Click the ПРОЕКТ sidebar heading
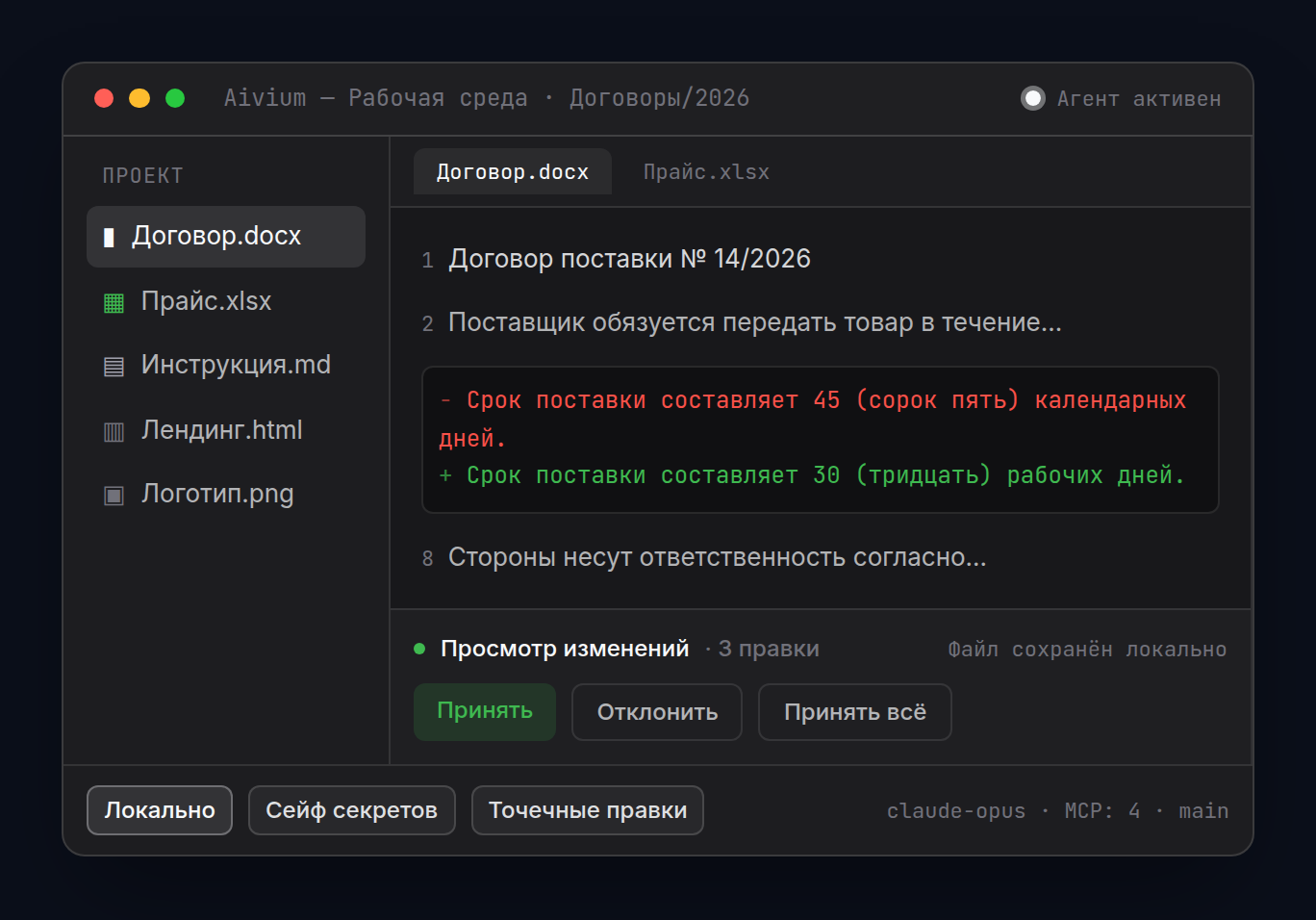Image resolution: width=1316 pixels, height=920 pixels. click(x=143, y=176)
